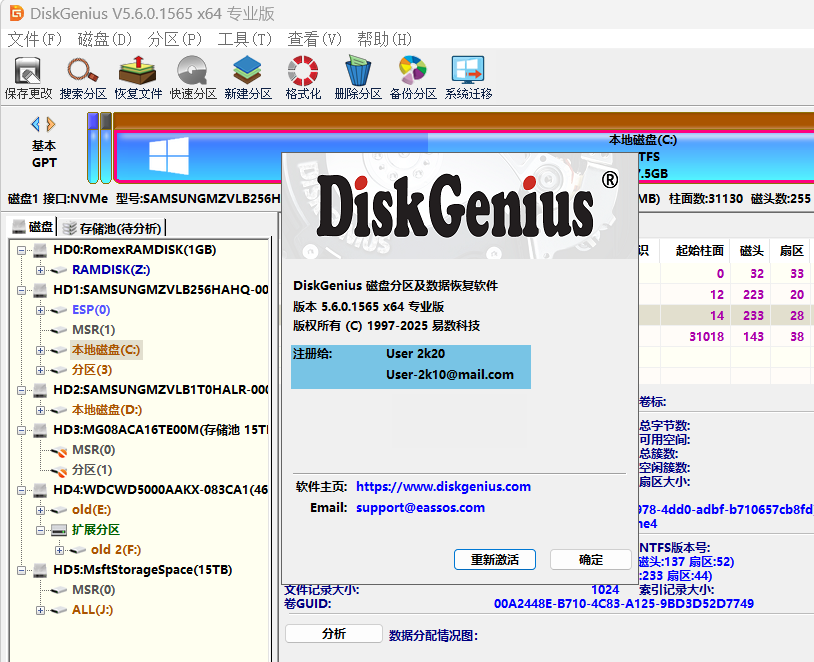This screenshot has height=662, width=814.
Task: Click the support@eassos.com email link
Action: (x=420, y=508)
